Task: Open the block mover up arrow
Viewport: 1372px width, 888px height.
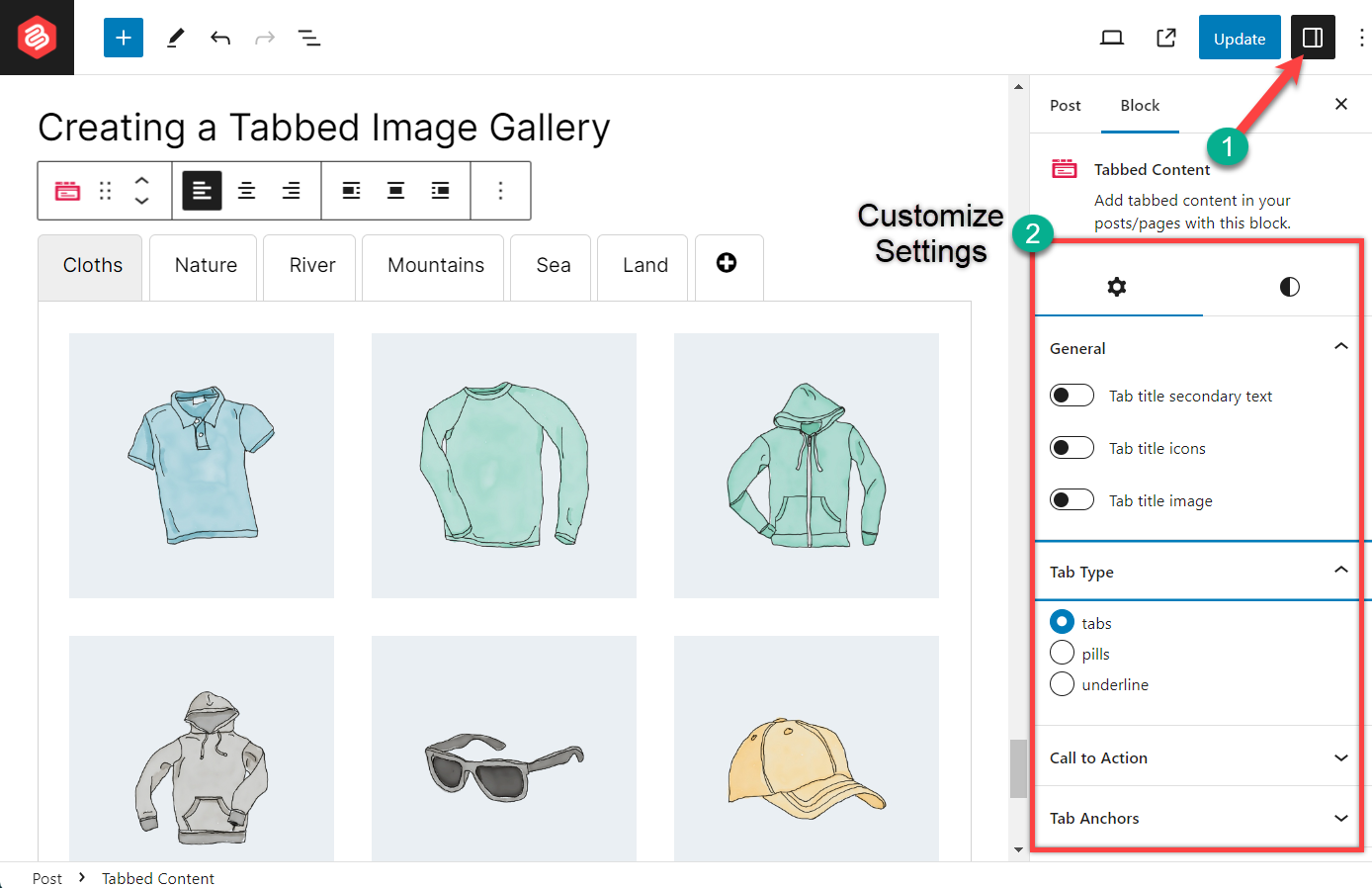Action: (141, 182)
